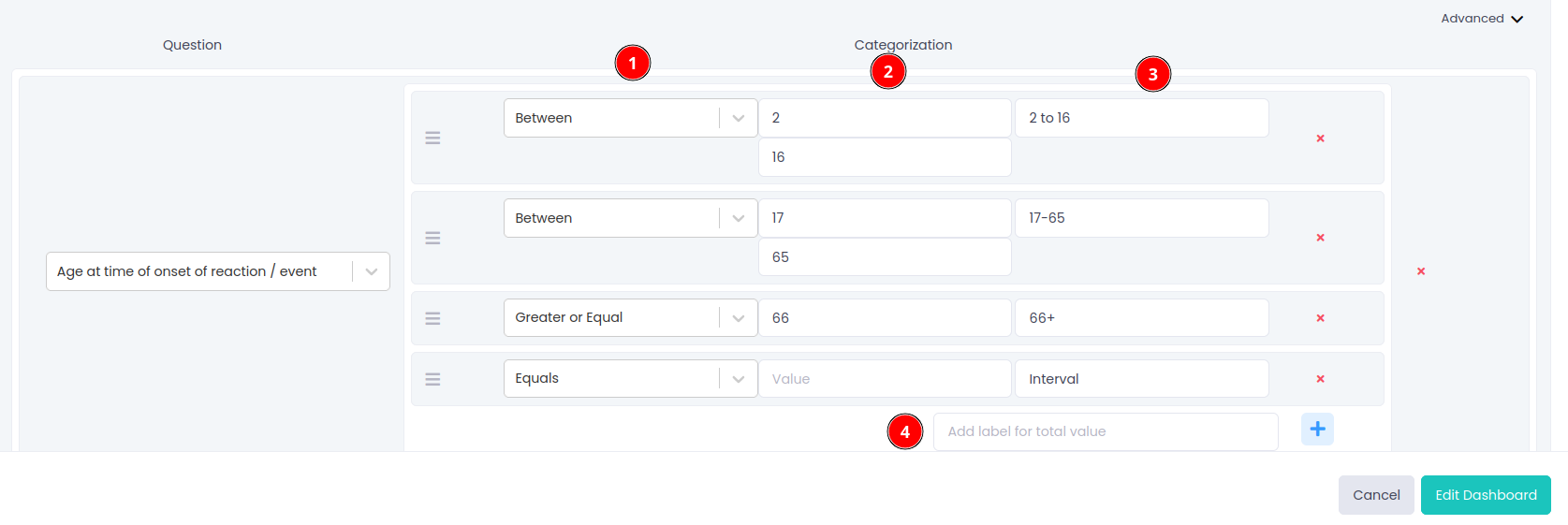Viewport: 1568px width, 525px height.
Task: Click the Edit Dashboard button
Action: coord(1485,495)
